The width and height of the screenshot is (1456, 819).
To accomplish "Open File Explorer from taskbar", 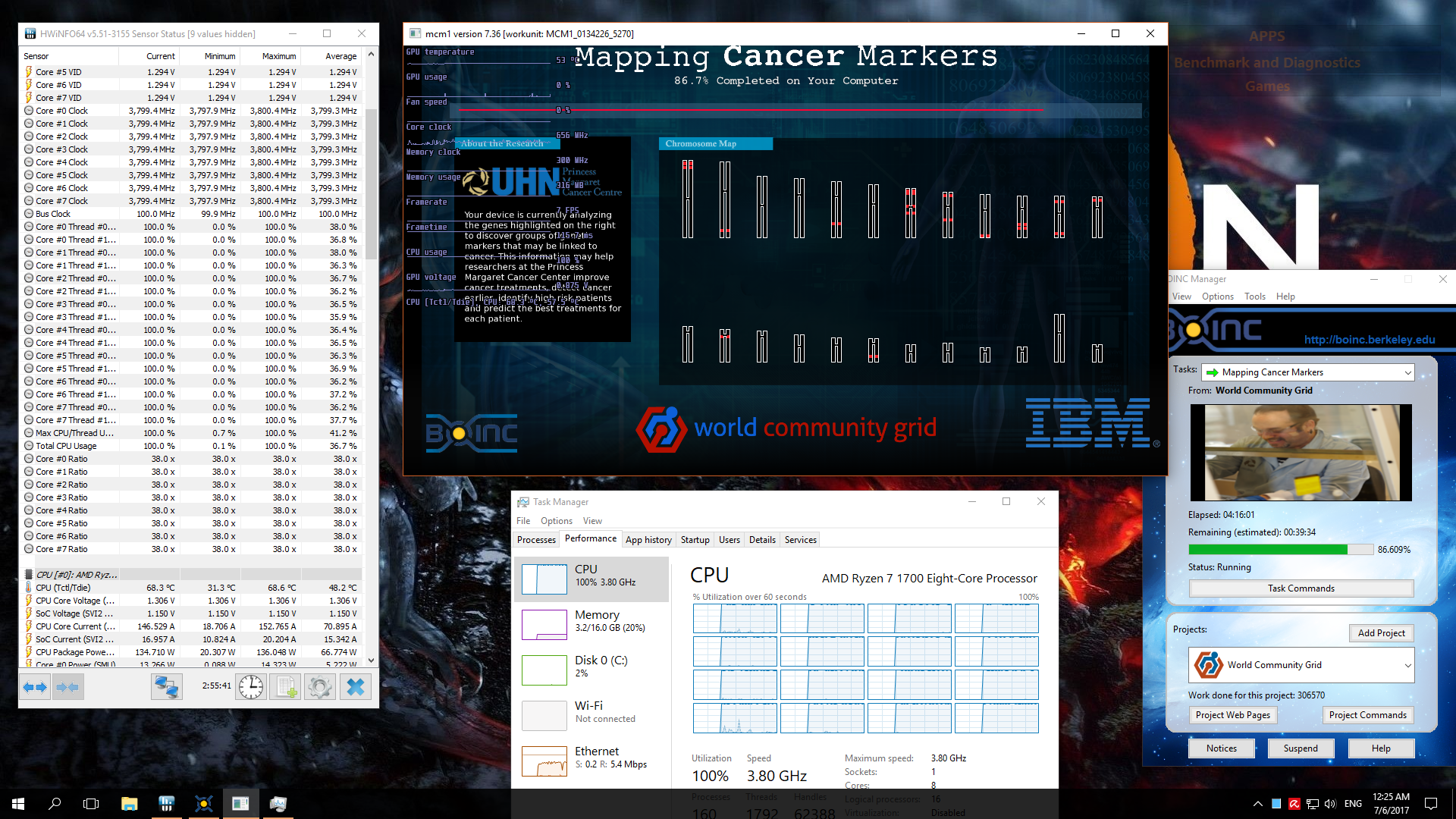I will [129, 803].
